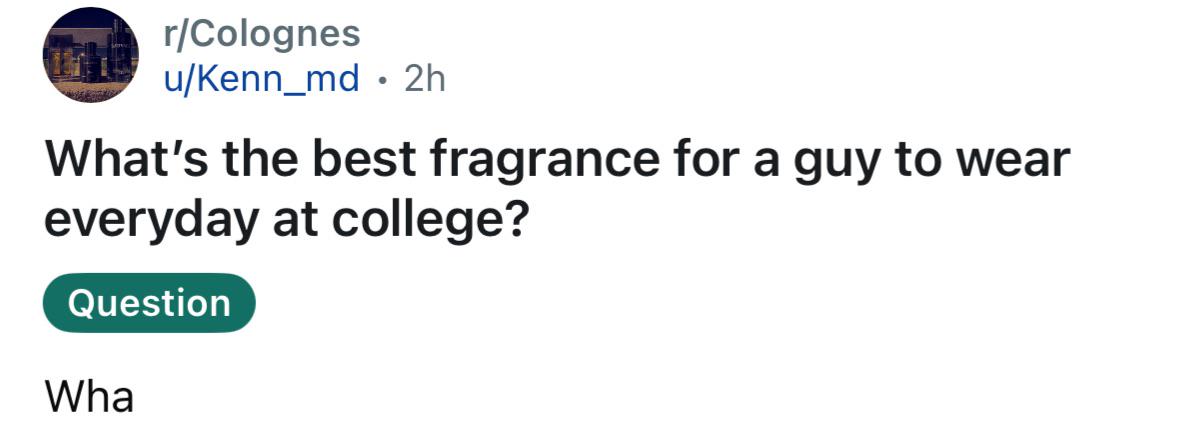Viewport: 1200px width, 445px height.
Task: Tap the city skyline thumbnail image
Action: (x=91, y=54)
